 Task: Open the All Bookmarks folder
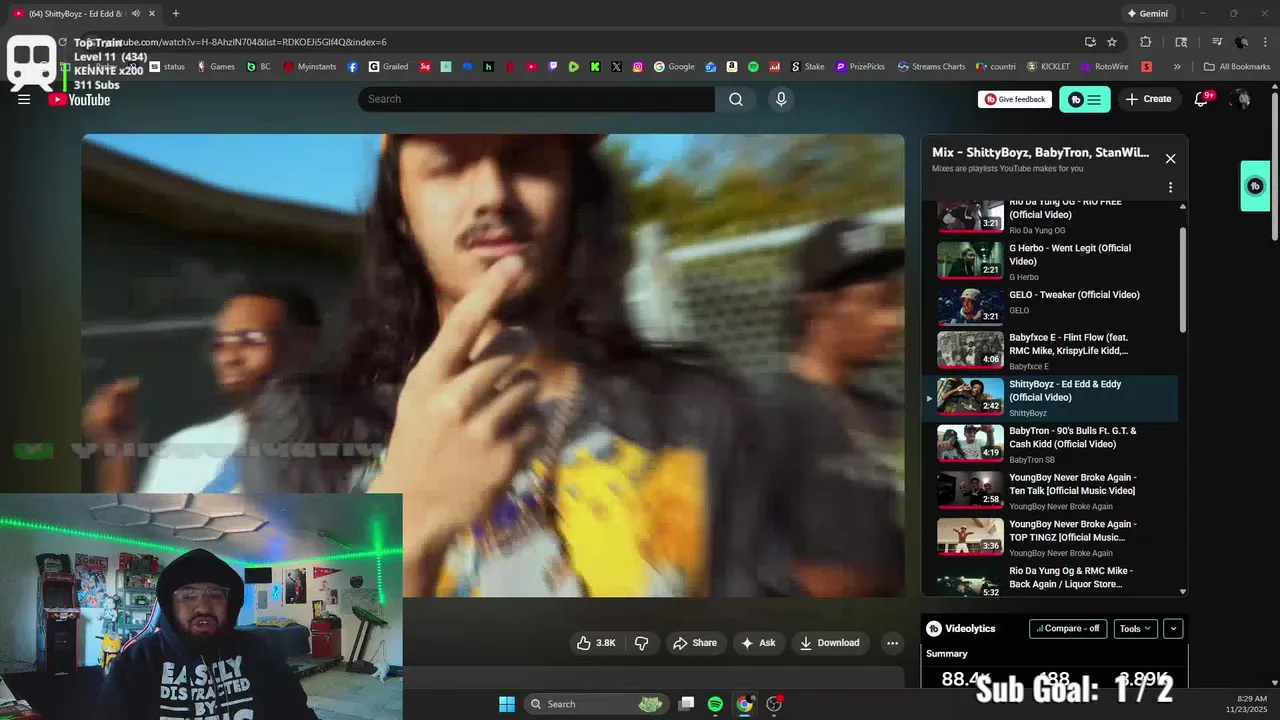(1237, 67)
